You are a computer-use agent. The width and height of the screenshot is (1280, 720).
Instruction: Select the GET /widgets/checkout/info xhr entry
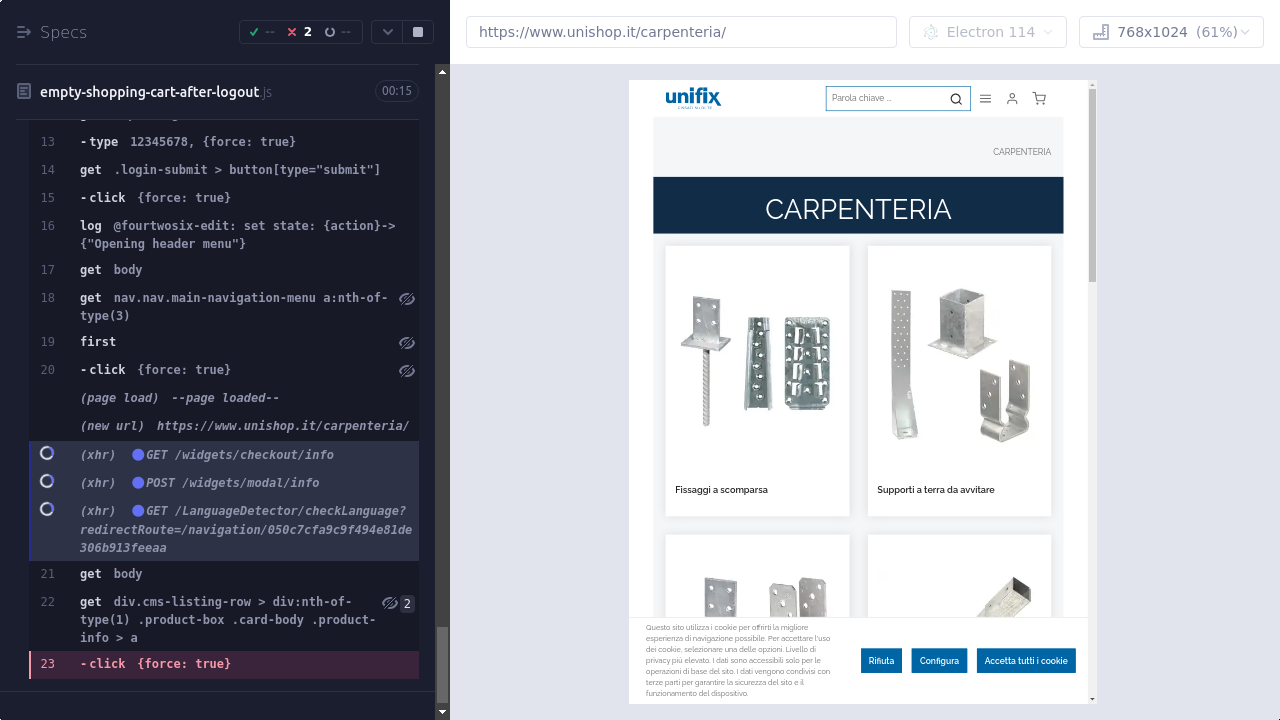click(x=239, y=455)
